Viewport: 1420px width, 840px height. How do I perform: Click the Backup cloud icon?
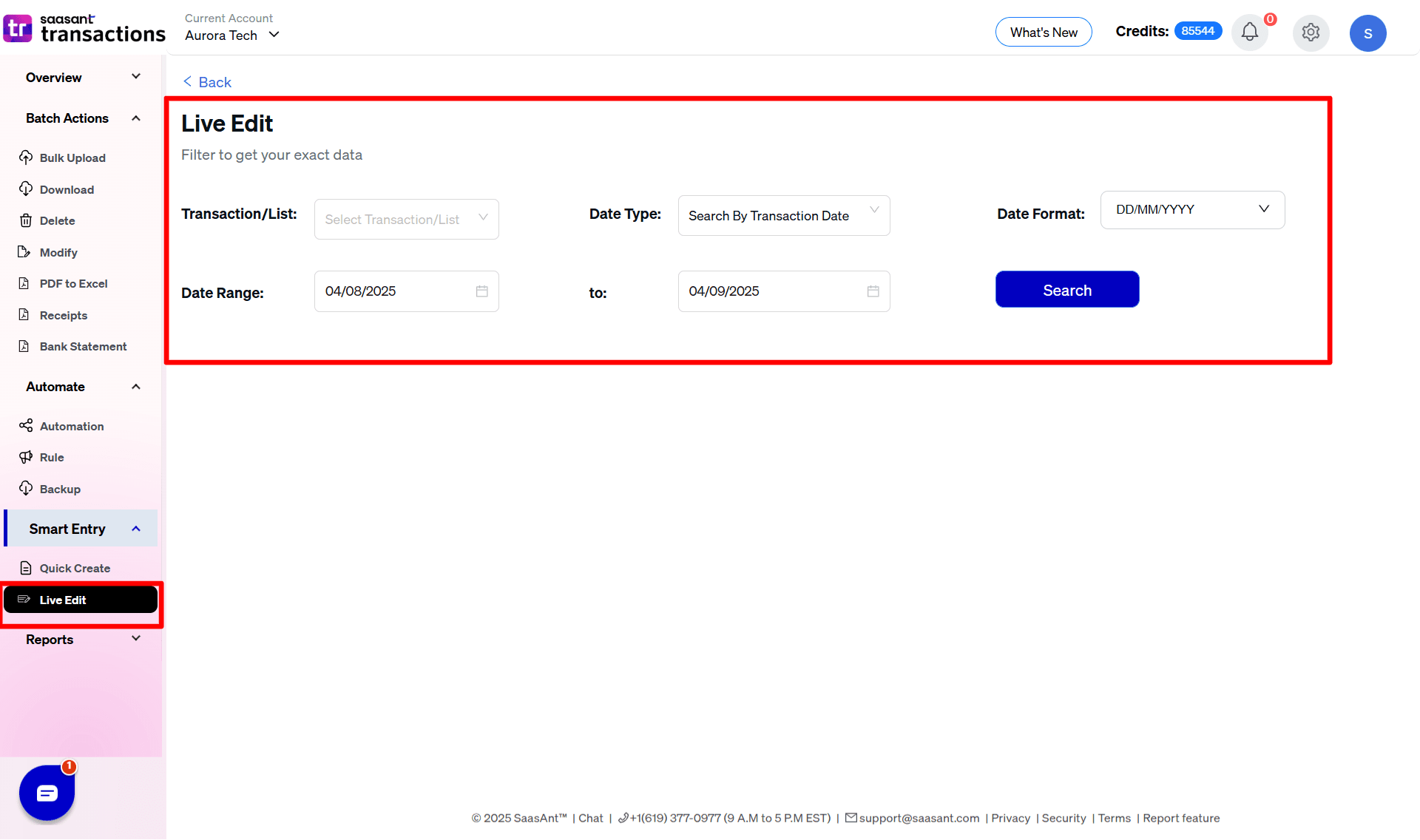[26, 489]
